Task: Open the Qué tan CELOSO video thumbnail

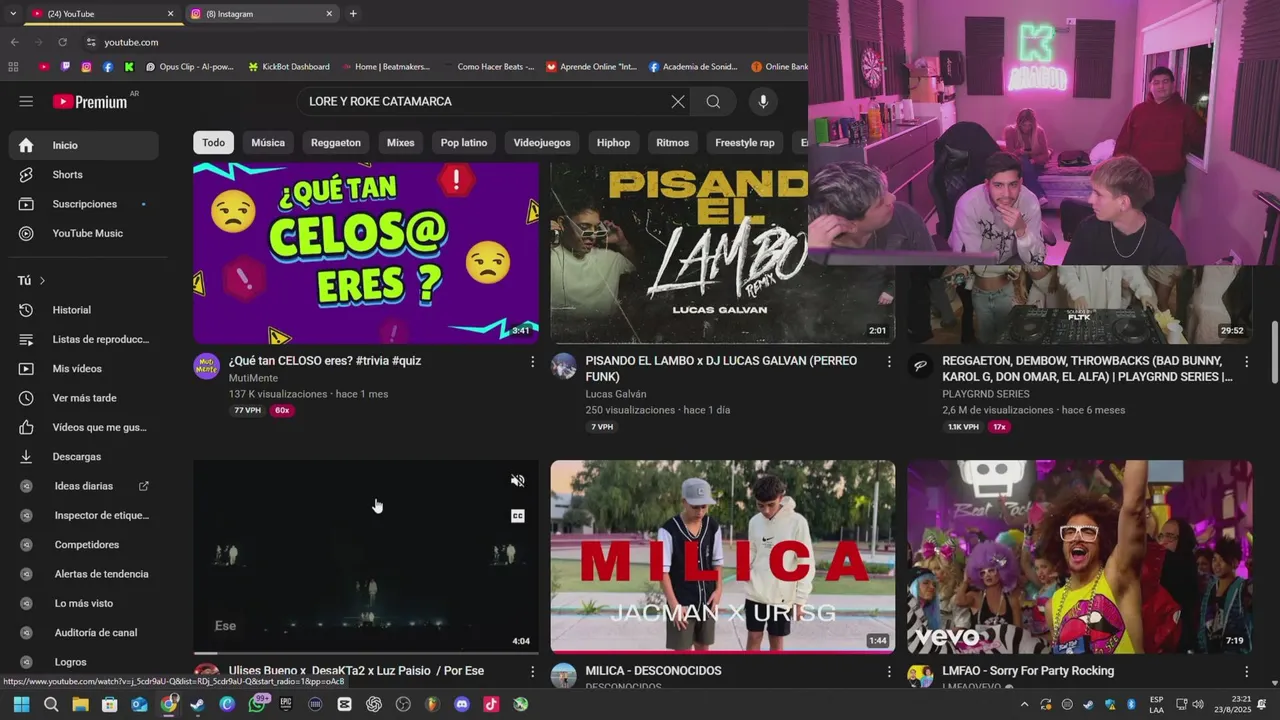Action: click(366, 253)
